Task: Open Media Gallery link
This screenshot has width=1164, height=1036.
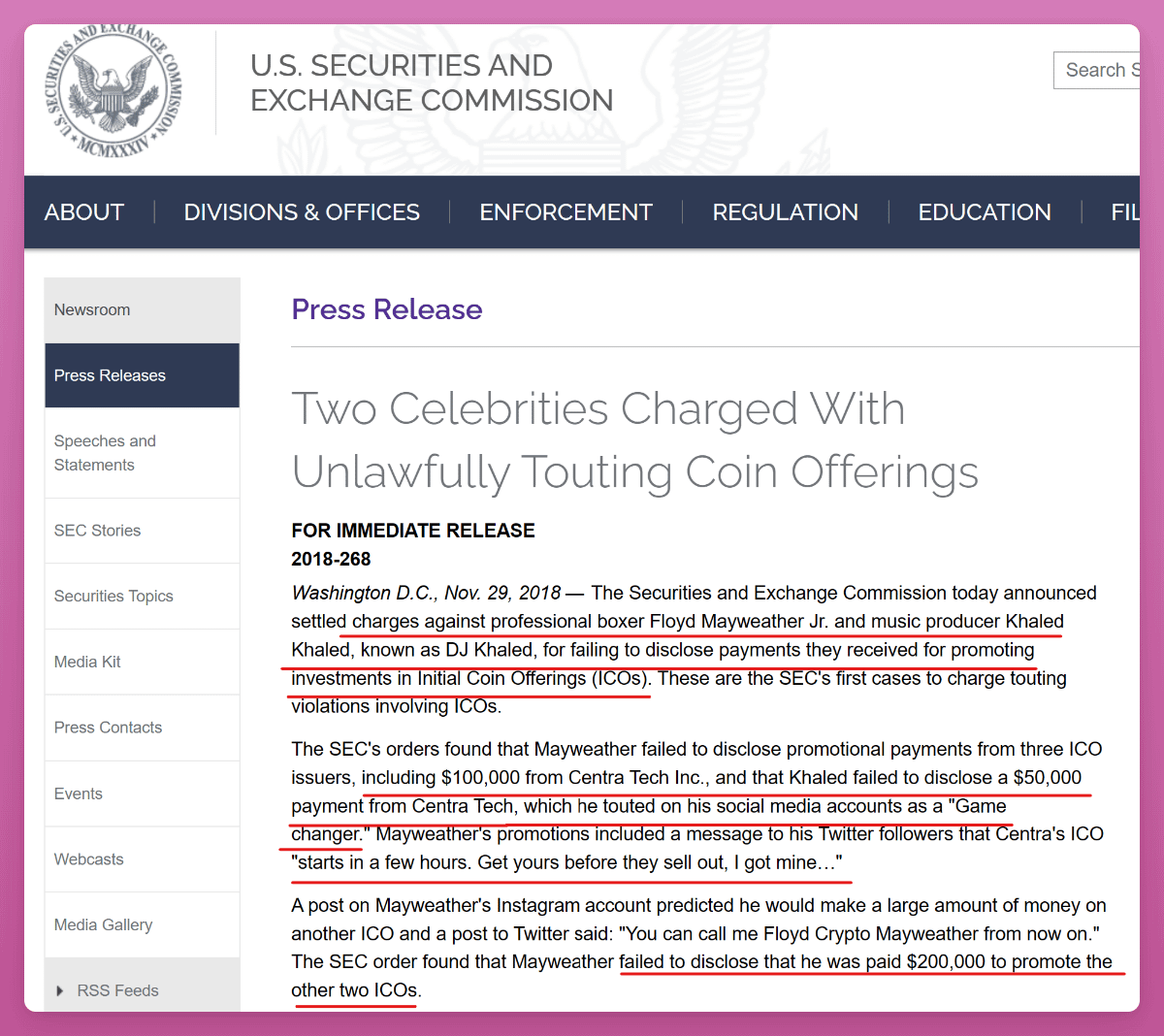Action: 103,924
